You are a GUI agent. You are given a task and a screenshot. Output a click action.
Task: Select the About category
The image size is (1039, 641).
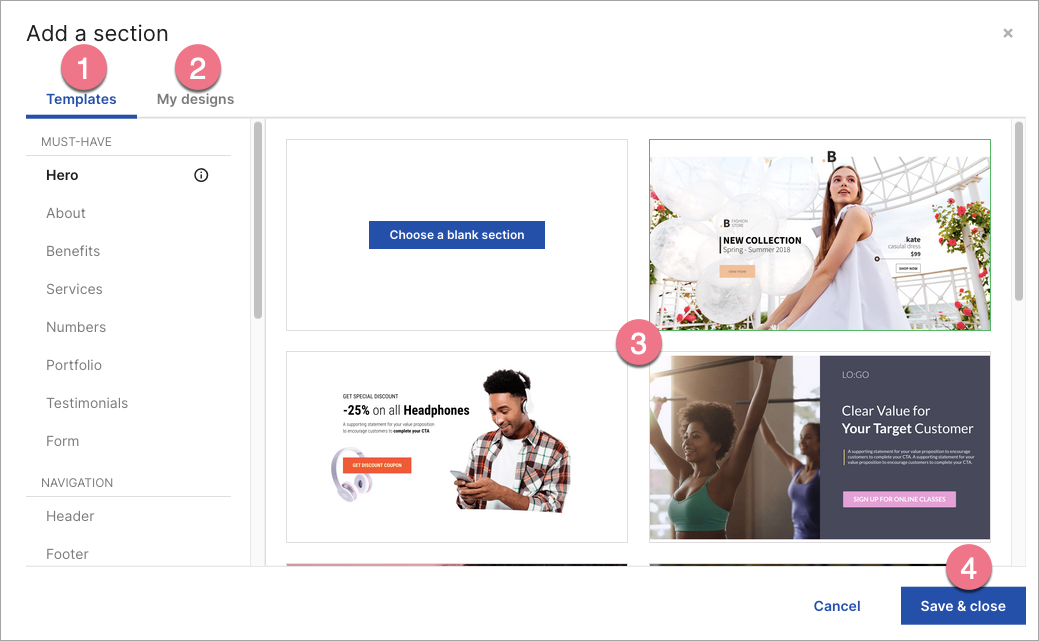pyautogui.click(x=66, y=213)
